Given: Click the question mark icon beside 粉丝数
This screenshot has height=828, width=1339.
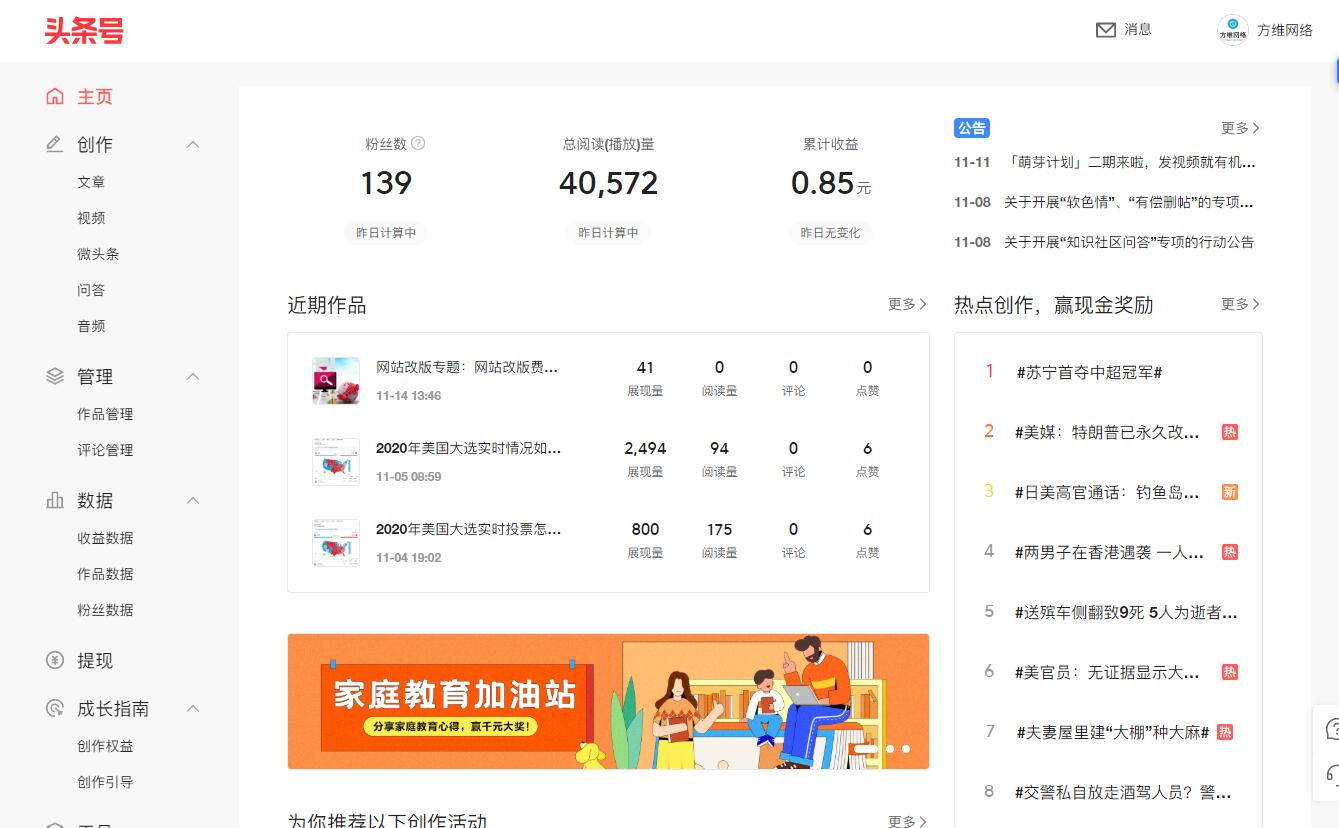Looking at the screenshot, I should (418, 143).
